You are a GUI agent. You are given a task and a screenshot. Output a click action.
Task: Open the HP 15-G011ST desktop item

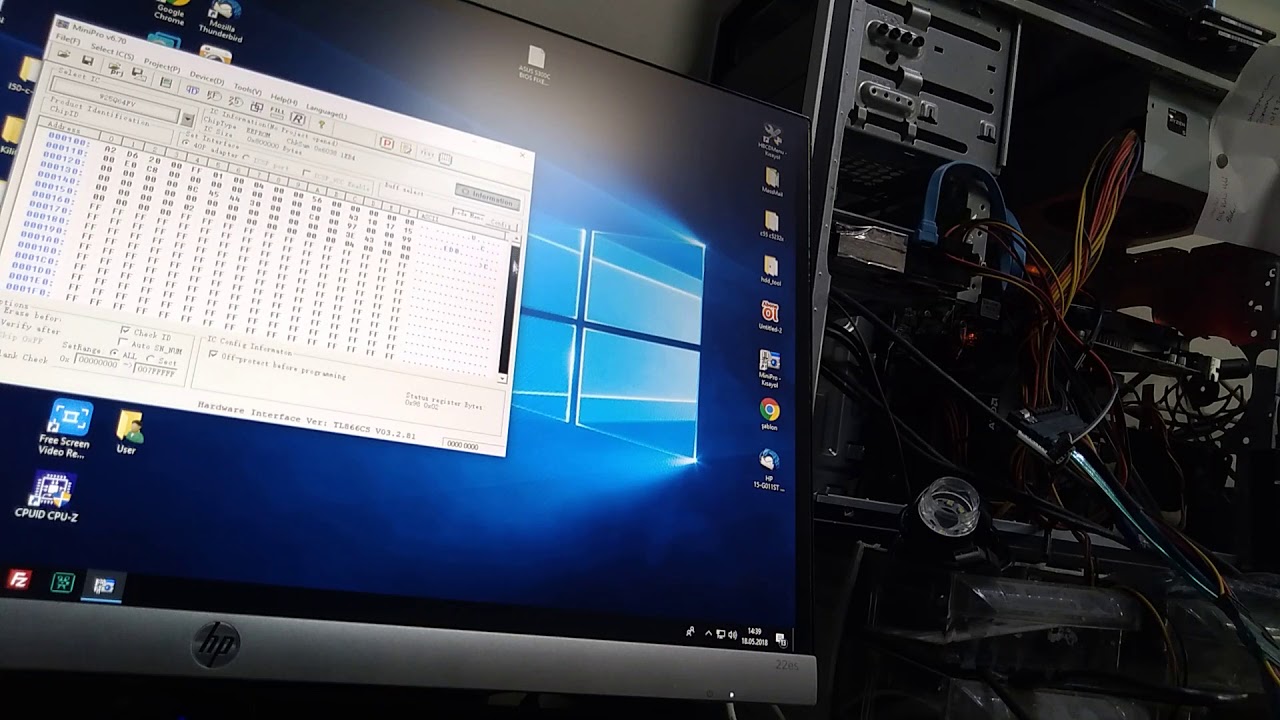tap(769, 470)
